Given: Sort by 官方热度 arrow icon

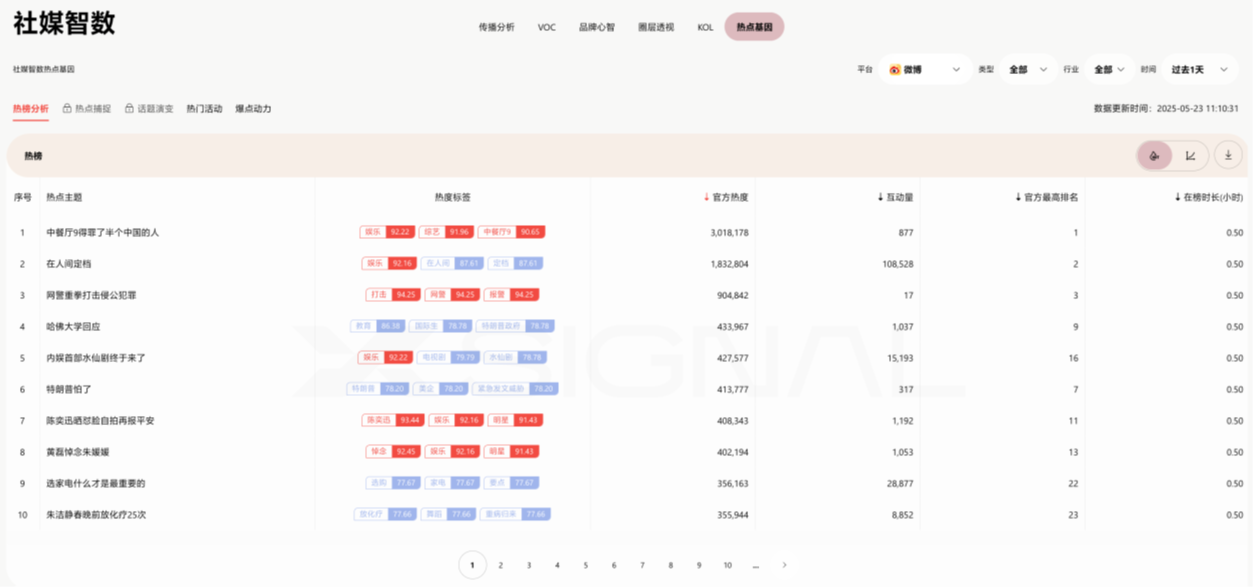Looking at the screenshot, I should (x=706, y=197).
